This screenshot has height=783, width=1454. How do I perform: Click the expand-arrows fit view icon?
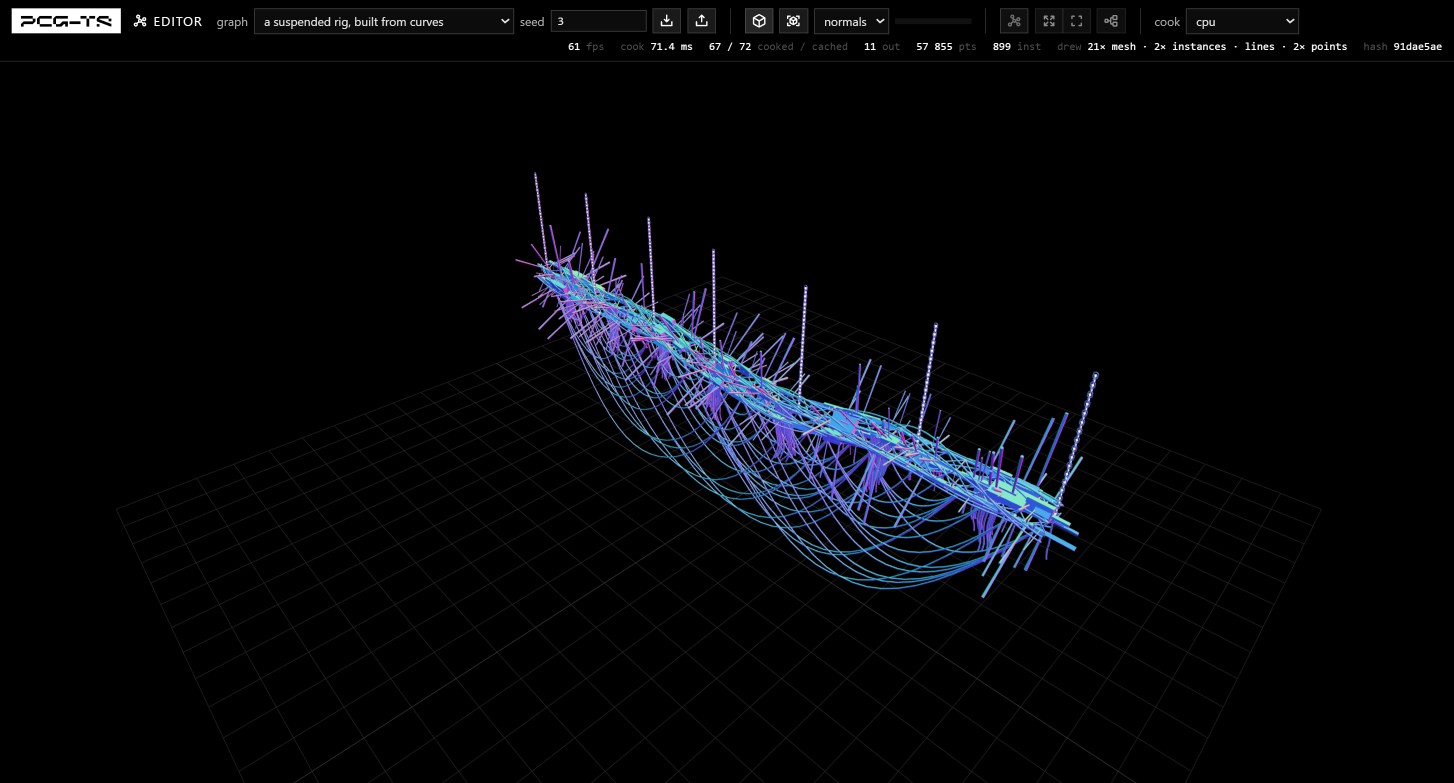coord(1049,21)
